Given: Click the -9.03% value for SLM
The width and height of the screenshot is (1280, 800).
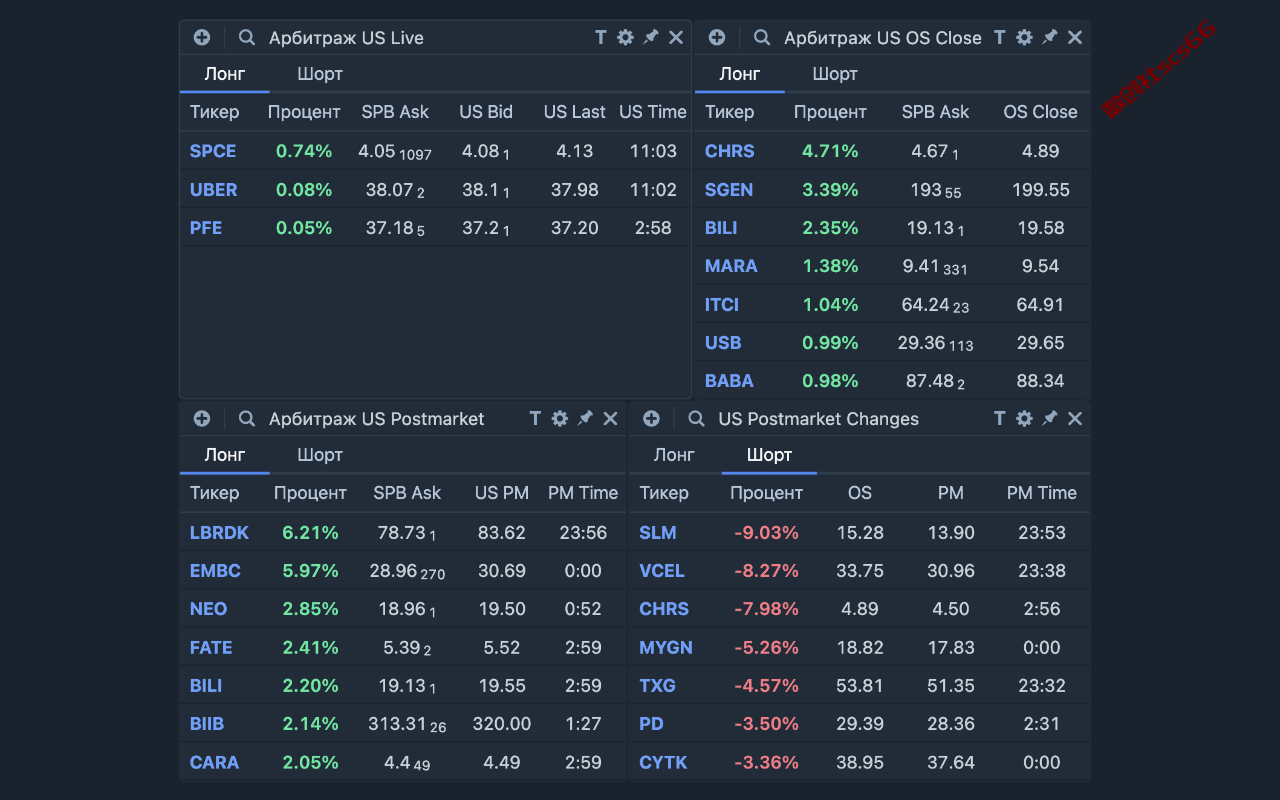Looking at the screenshot, I should coord(766,533).
